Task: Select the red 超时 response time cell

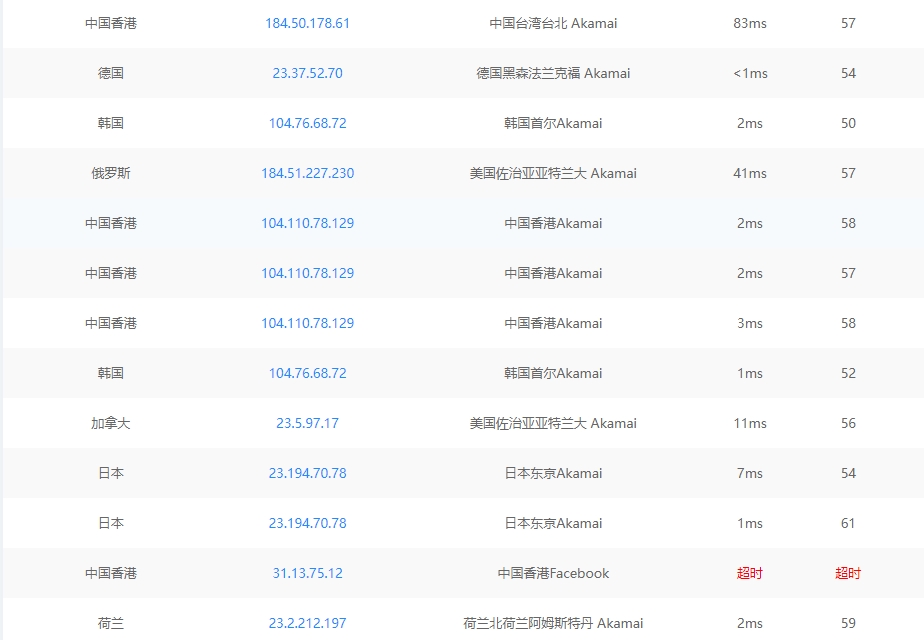Action: (x=749, y=573)
